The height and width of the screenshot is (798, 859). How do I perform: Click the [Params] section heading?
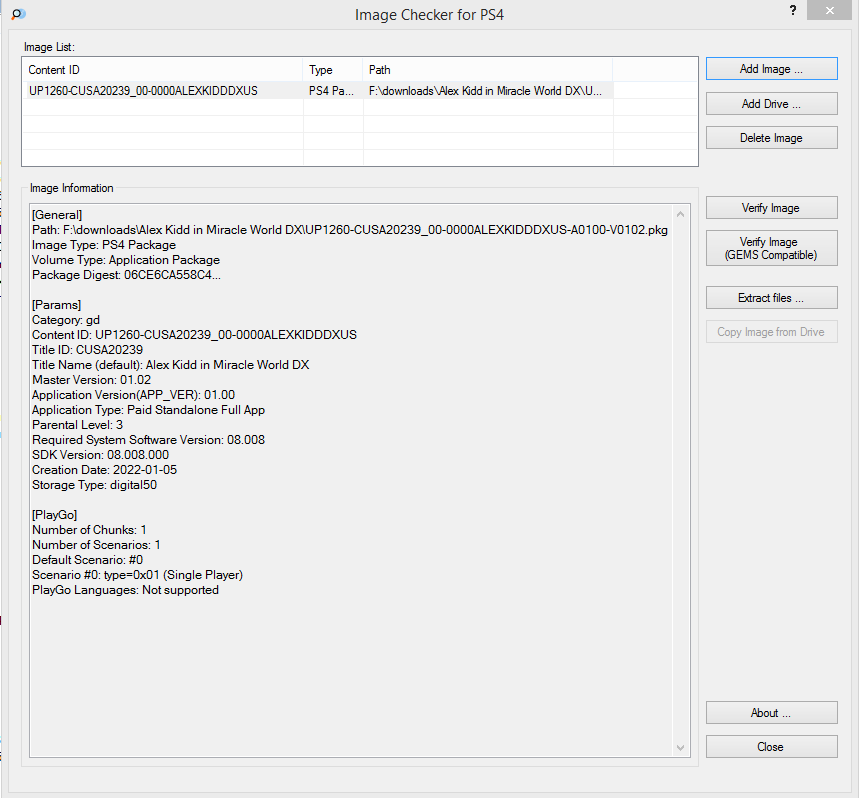pyautogui.click(x=56, y=305)
